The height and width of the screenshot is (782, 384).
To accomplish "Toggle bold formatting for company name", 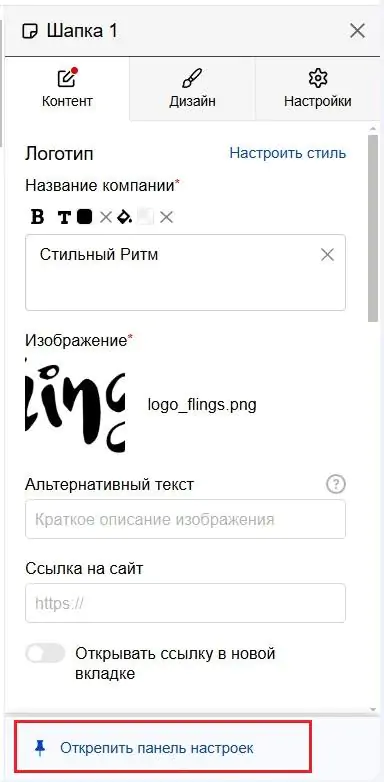I will 37,217.
